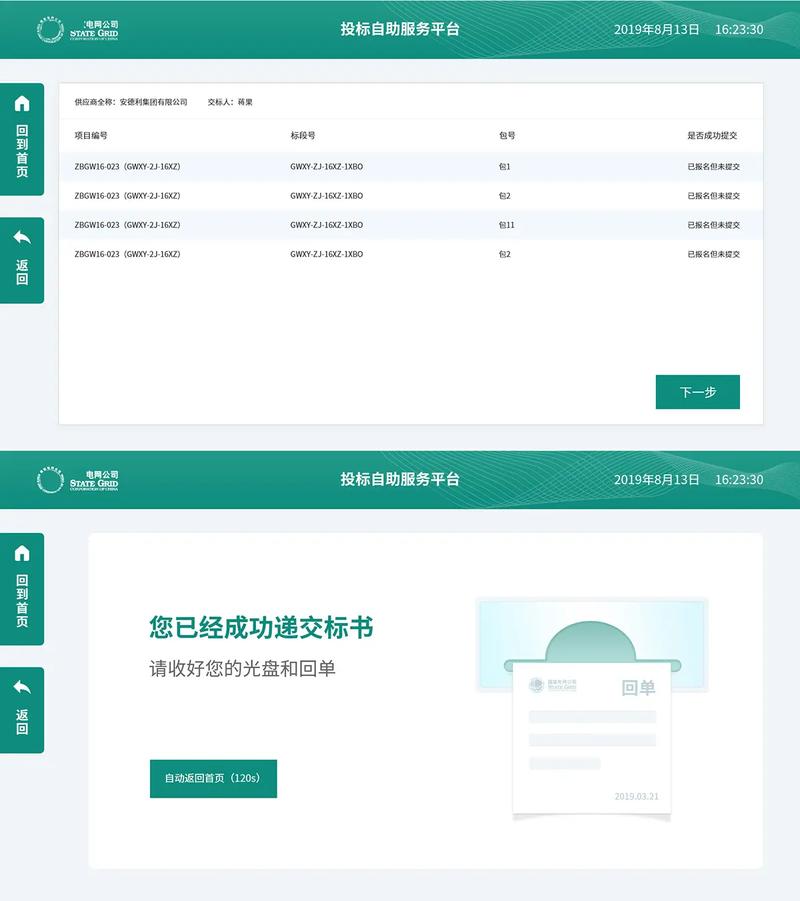This screenshot has width=800, height=901.
Task: Click the 自动返回首页 (120s) button
Action: click(x=213, y=778)
